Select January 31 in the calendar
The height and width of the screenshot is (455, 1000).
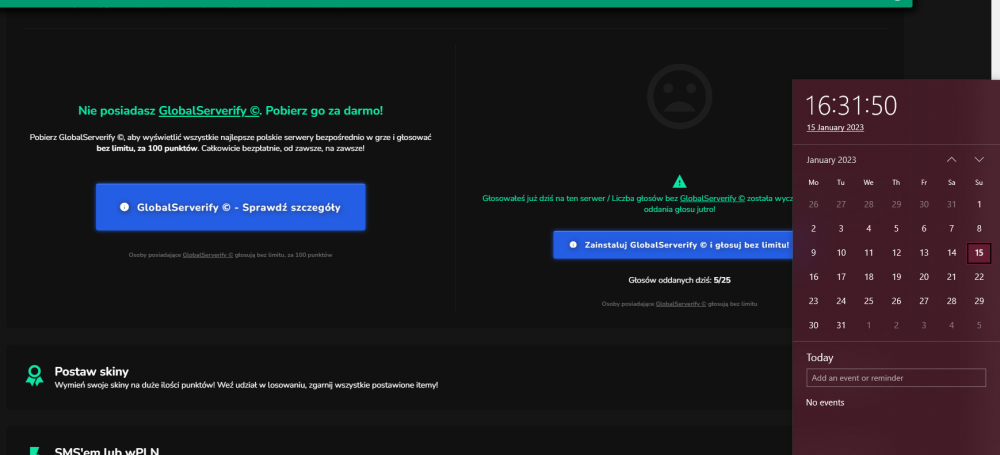[x=841, y=325]
